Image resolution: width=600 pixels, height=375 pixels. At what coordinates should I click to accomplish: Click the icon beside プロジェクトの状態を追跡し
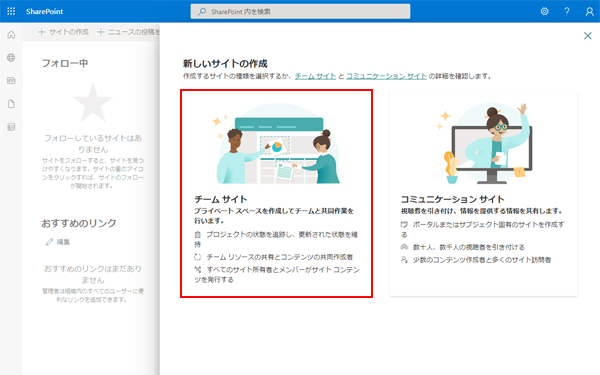[x=197, y=235]
